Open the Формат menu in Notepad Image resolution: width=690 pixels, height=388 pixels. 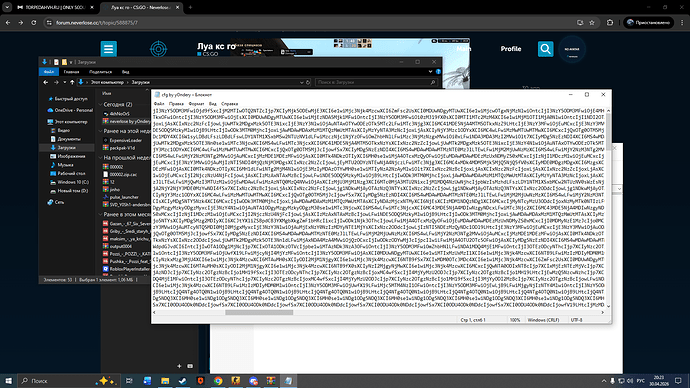(x=196, y=104)
